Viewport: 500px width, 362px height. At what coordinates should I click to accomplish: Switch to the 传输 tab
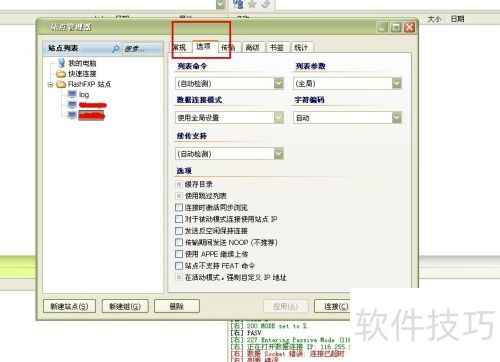click(x=229, y=47)
